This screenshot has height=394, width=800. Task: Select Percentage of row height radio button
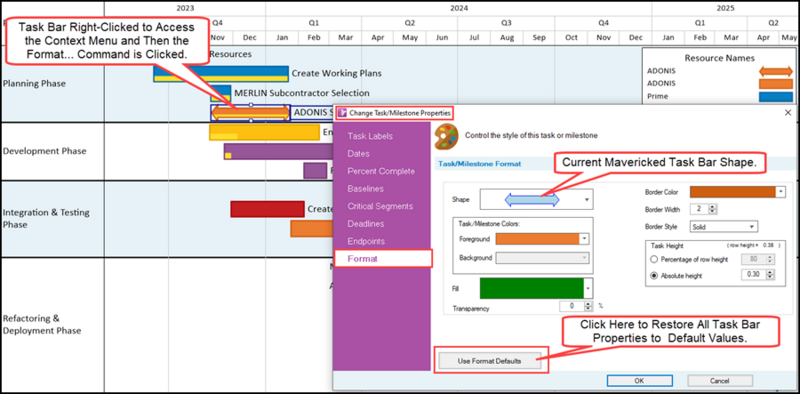(654, 259)
